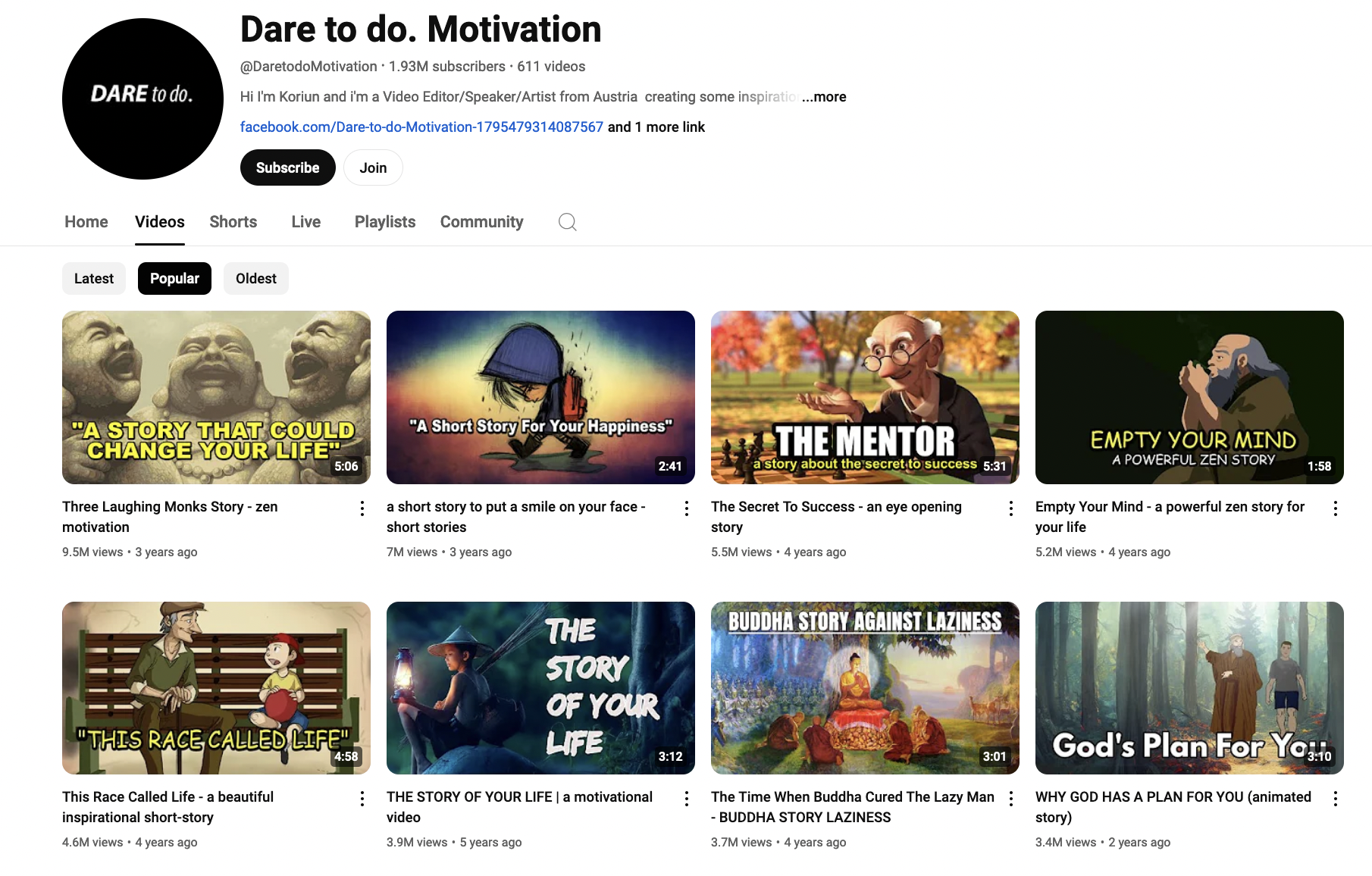Click the Join membership button
The image size is (1372, 876).
373,167
